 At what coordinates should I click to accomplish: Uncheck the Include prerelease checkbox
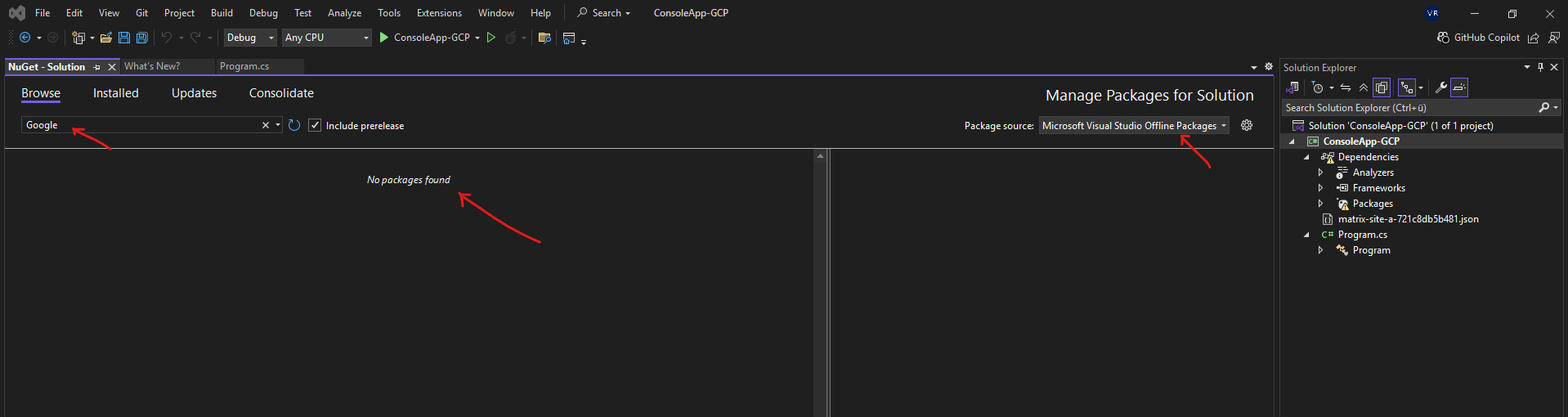315,125
